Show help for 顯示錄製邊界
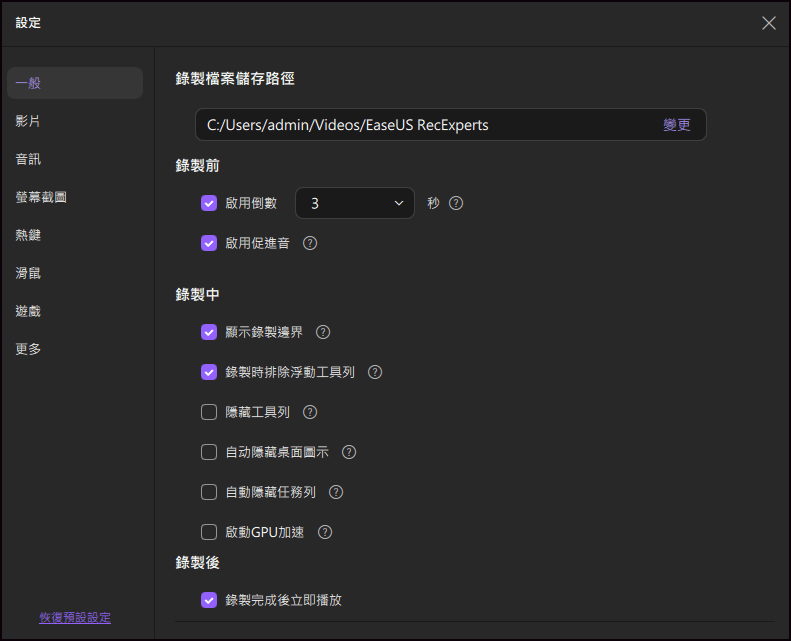791x641 pixels. pos(323,332)
